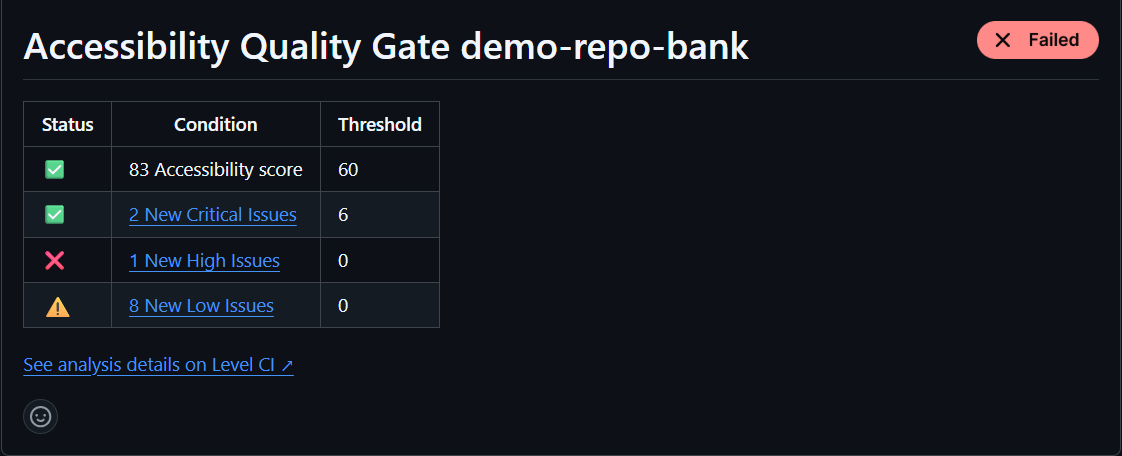Screen dimensions: 1122x456
Task: Click the threshold 0 in the Low Issues row
Action: coord(343,306)
